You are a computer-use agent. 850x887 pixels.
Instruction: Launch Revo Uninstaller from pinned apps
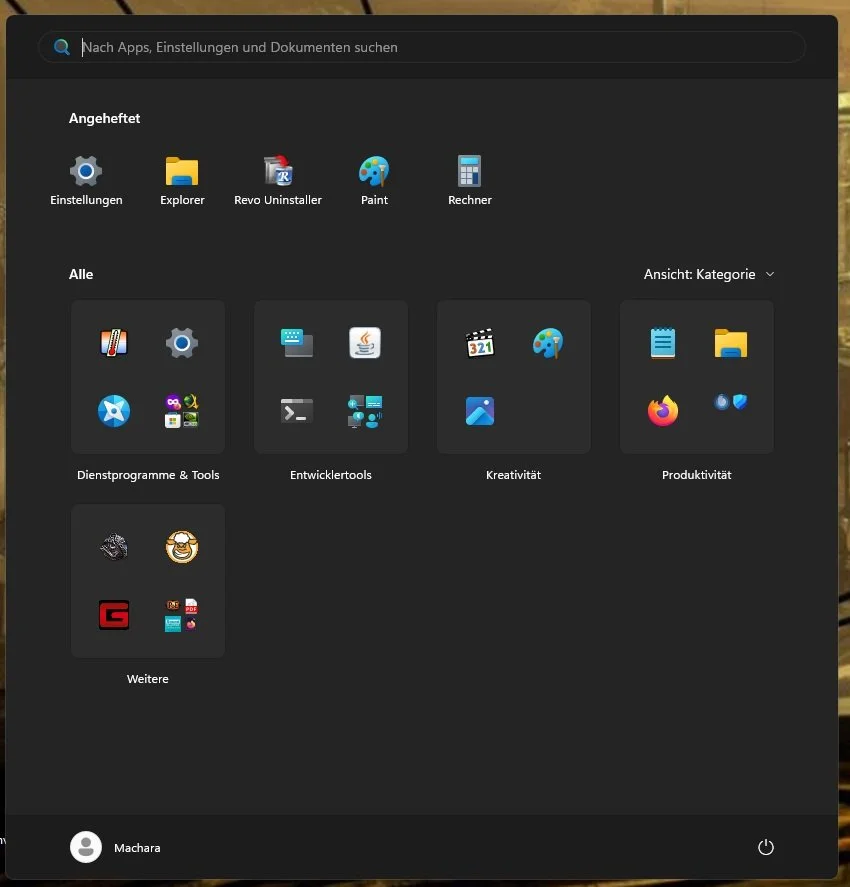[x=278, y=180]
